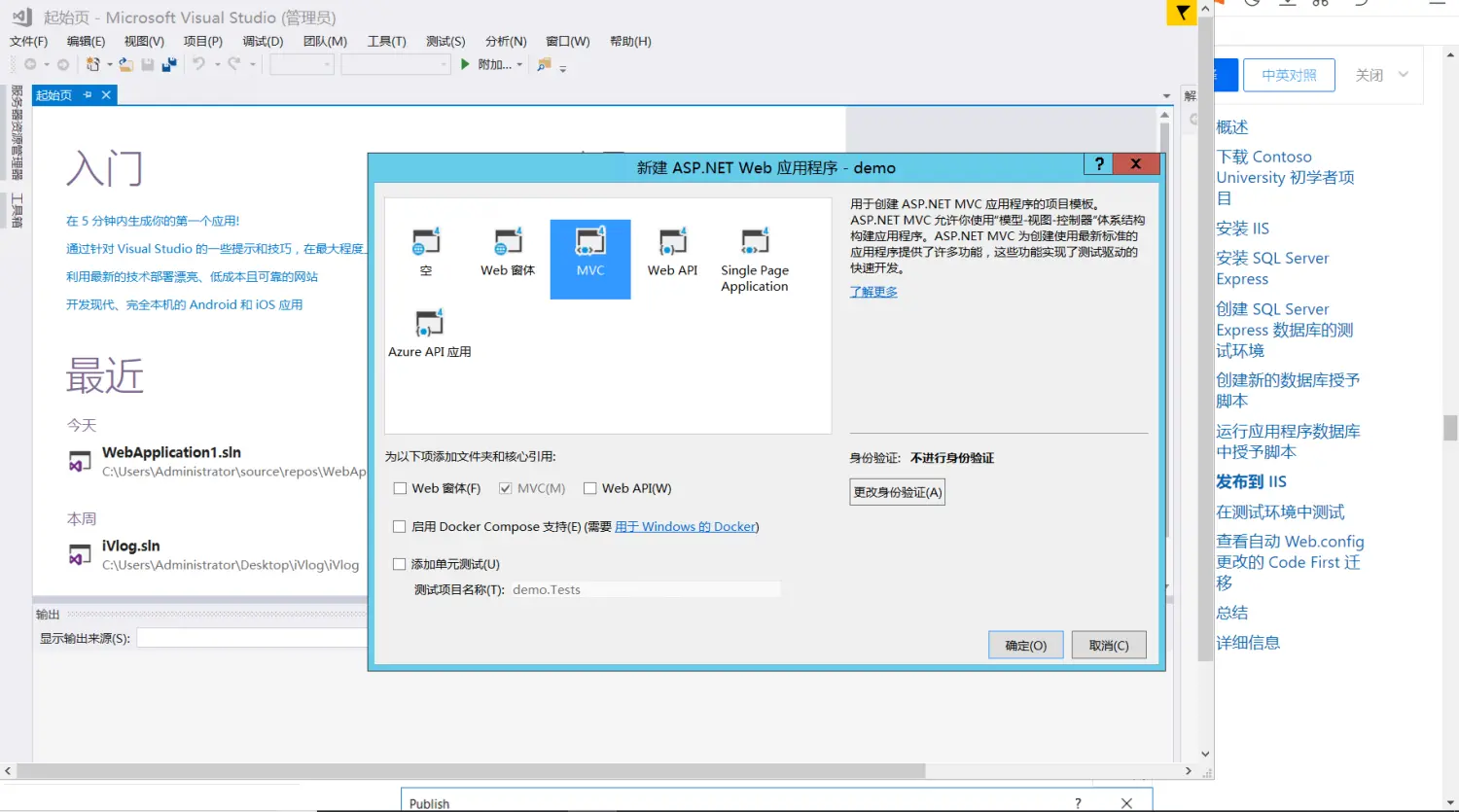Click the 显示输出来源 combo field
The height and width of the screenshot is (812, 1459).
coord(252,638)
